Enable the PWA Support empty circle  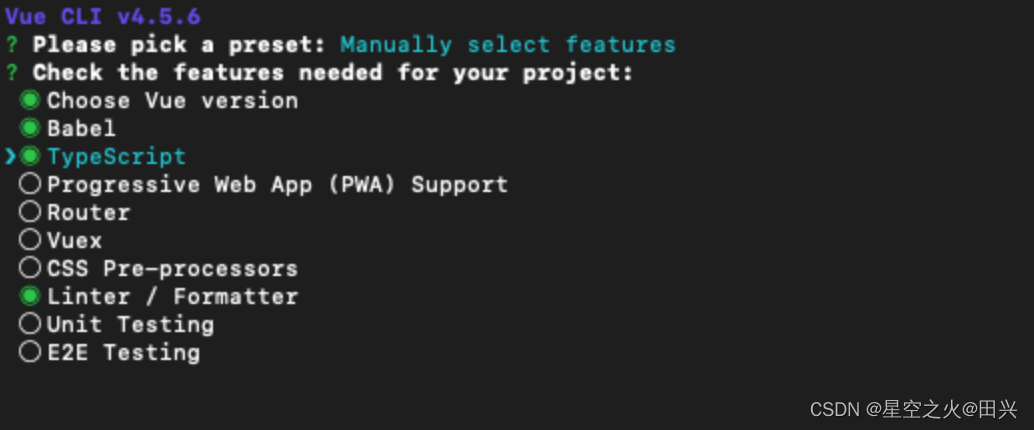(x=30, y=184)
